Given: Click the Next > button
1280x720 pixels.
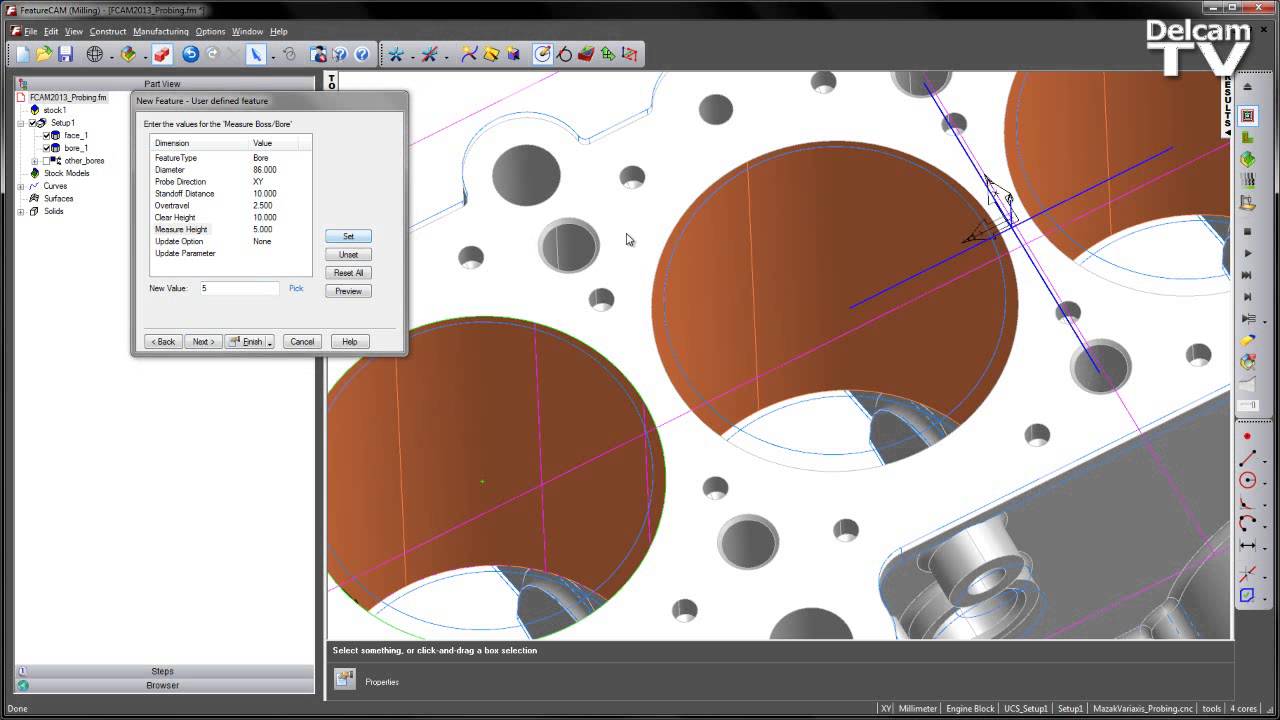Looking at the screenshot, I should pos(203,342).
